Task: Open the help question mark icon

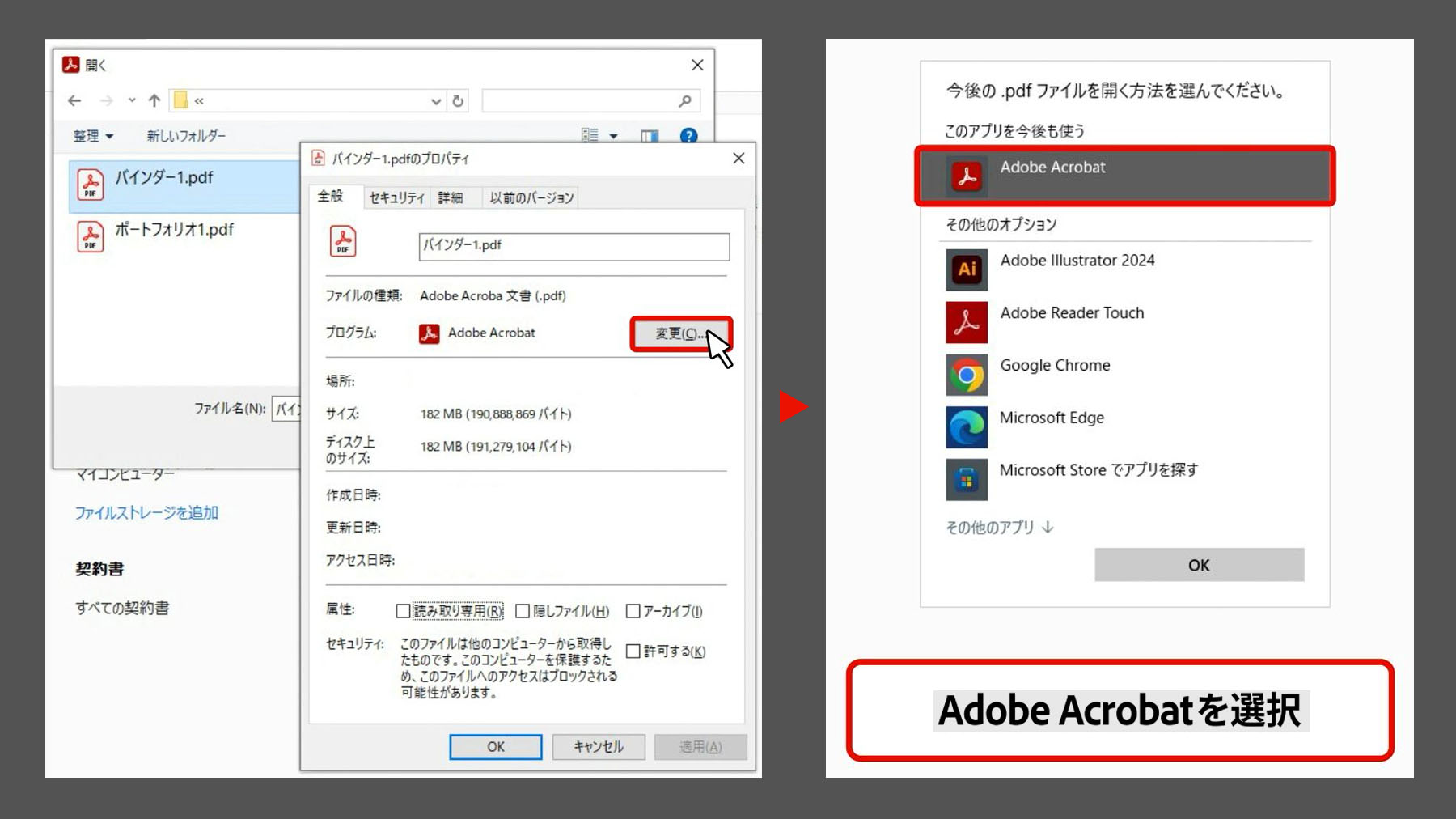Action: (x=688, y=135)
